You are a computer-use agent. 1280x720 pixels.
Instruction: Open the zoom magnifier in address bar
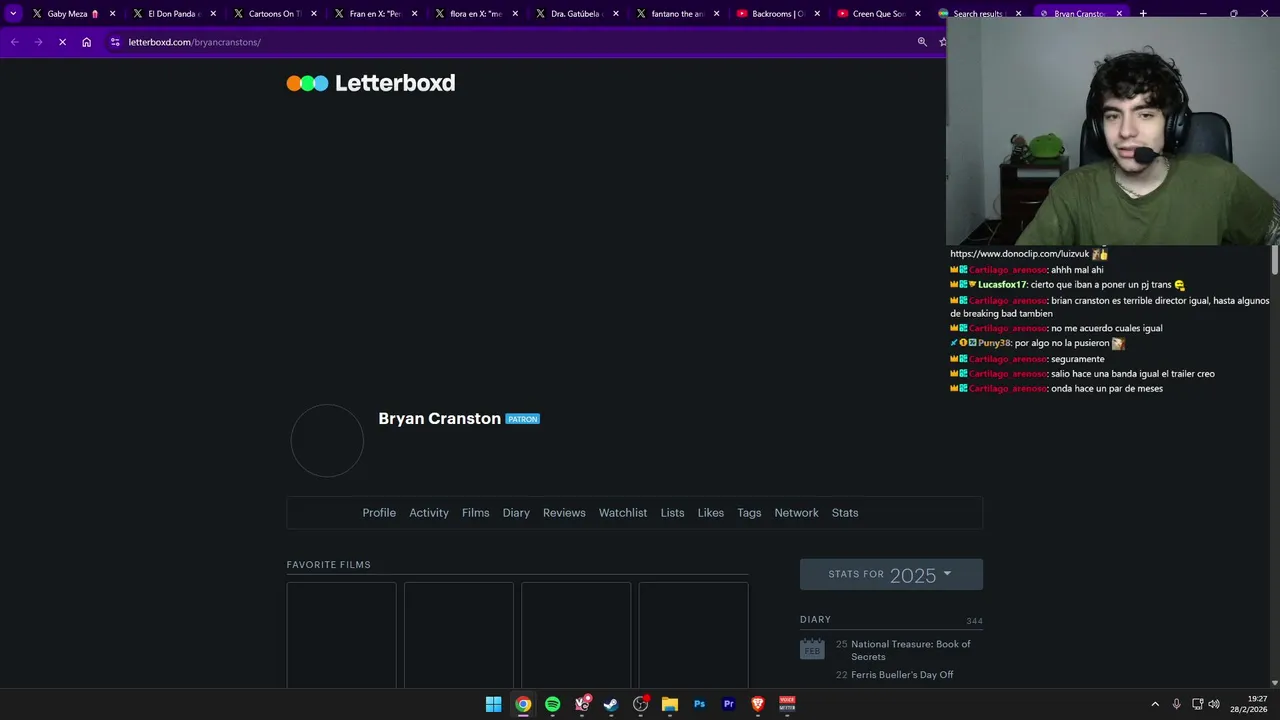point(922,42)
